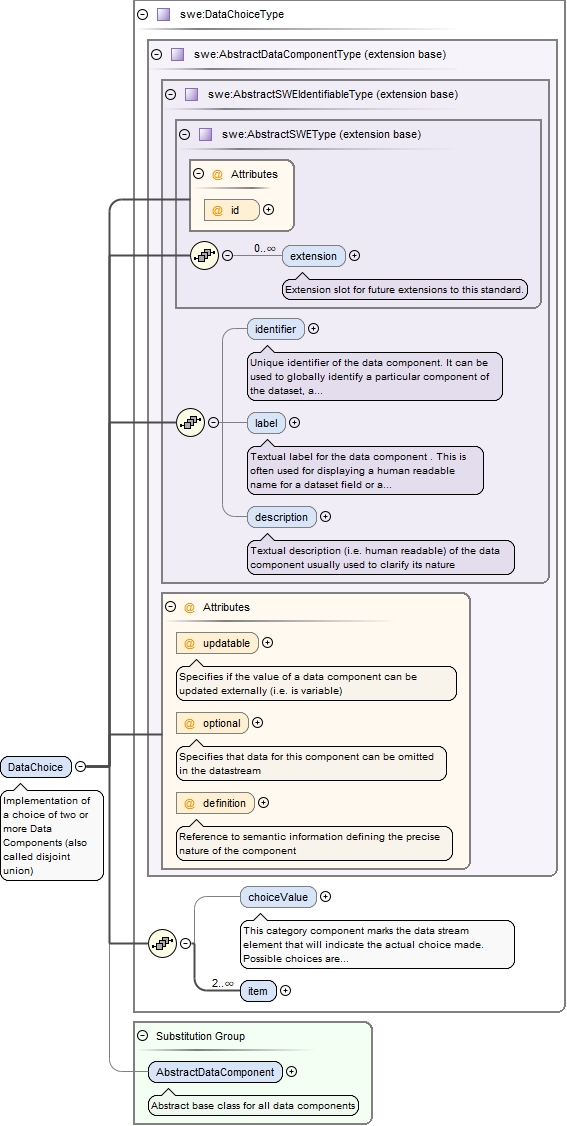
Task: Click the sequence icon near choiceValue and item
Action: [162, 943]
